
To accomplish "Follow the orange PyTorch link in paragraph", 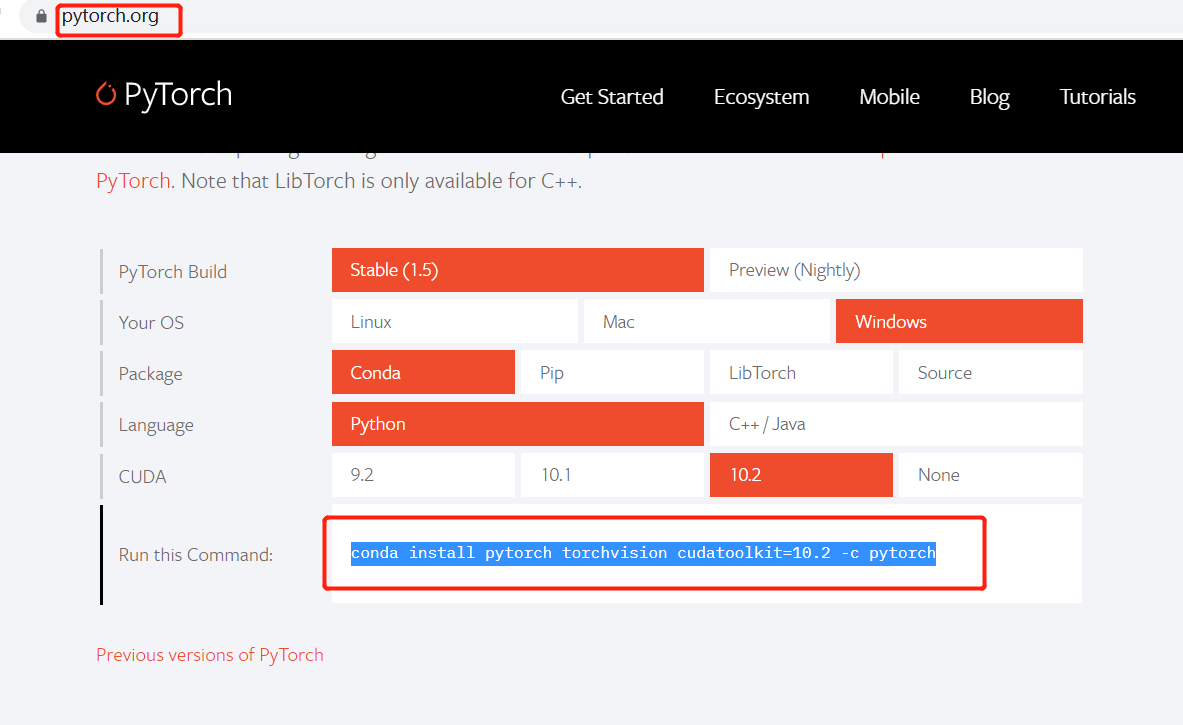I will 134,181.
